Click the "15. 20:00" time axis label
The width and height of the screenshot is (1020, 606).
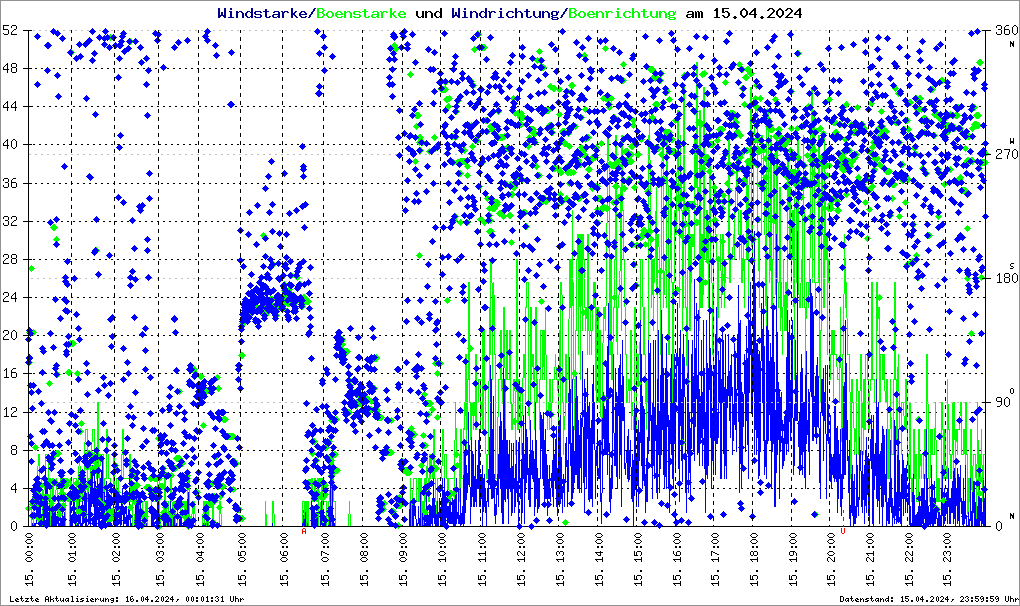point(831,559)
